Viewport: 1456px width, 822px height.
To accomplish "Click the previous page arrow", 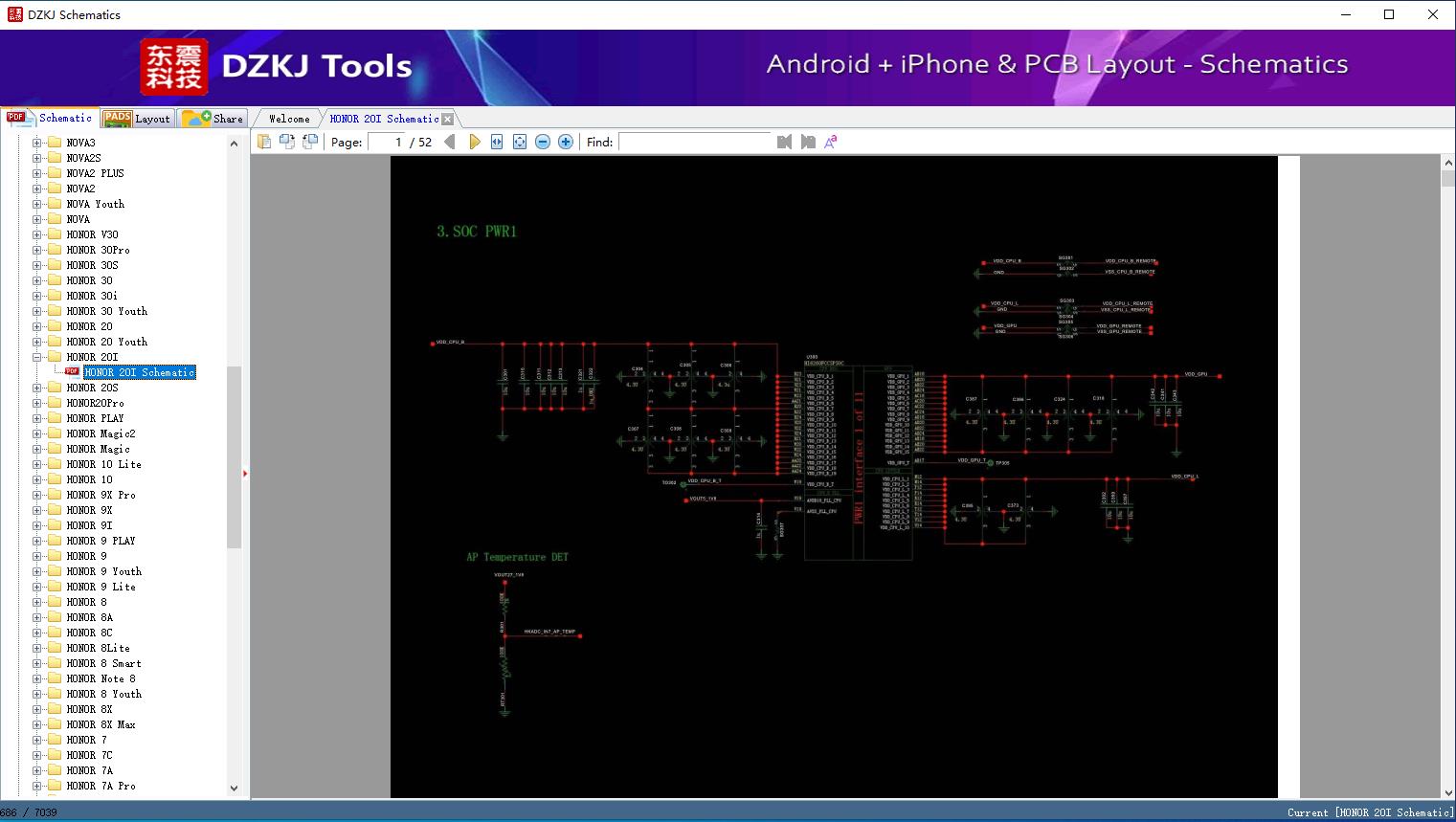I will coord(450,142).
